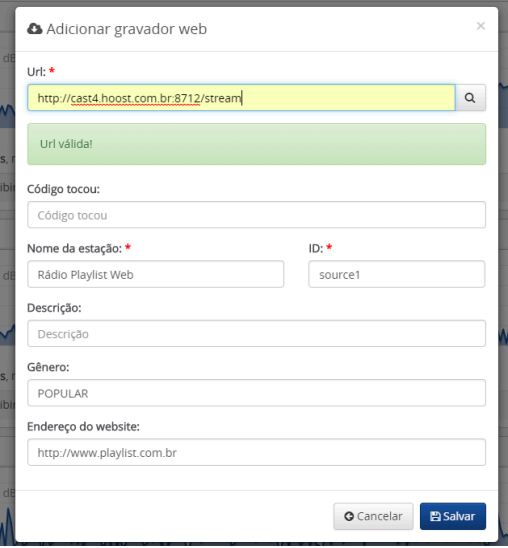Select the Endereço do website field
This screenshot has height=548, width=508.
(x=256, y=453)
